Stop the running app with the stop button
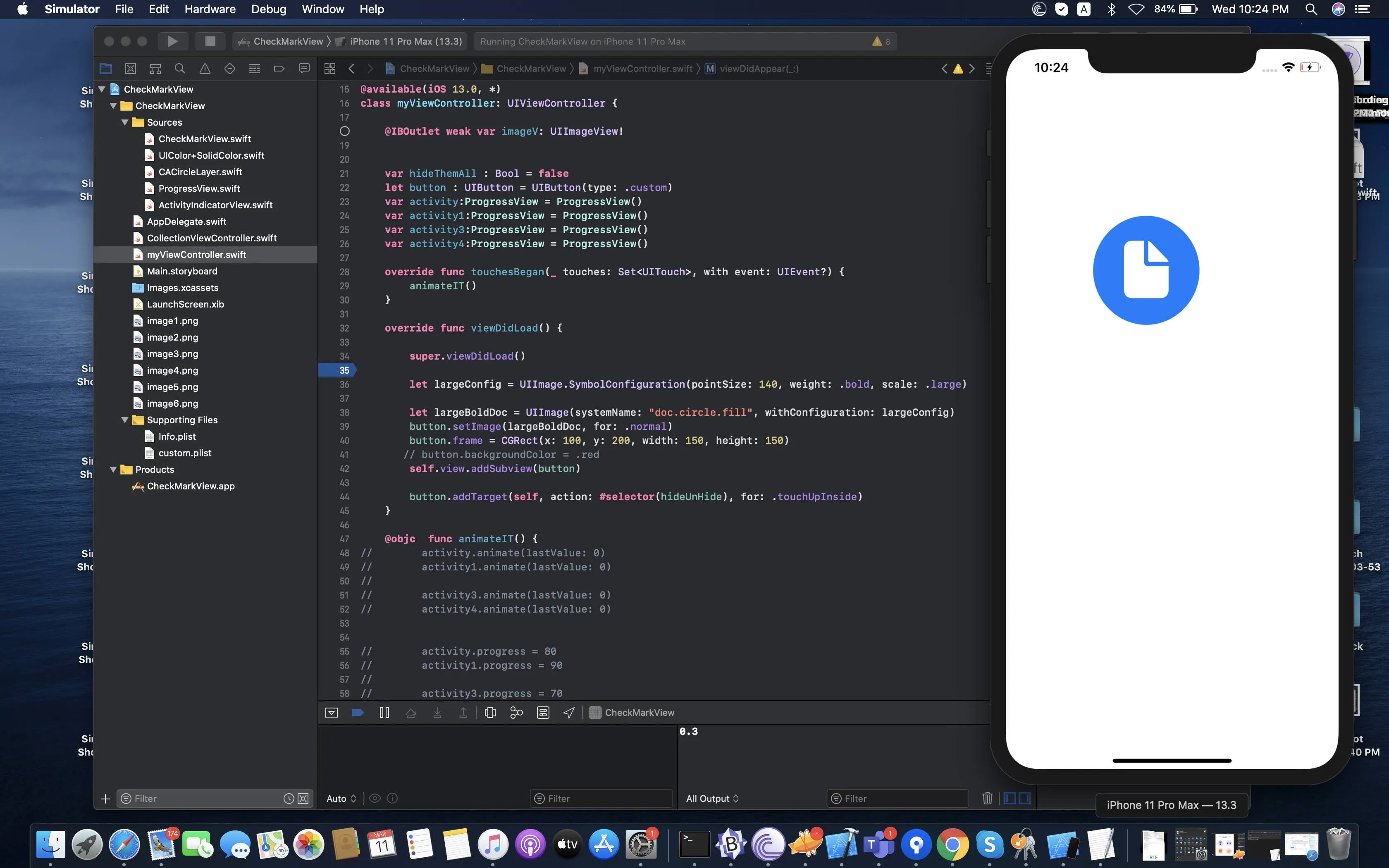Viewport: 1389px width, 868px height. [210, 41]
